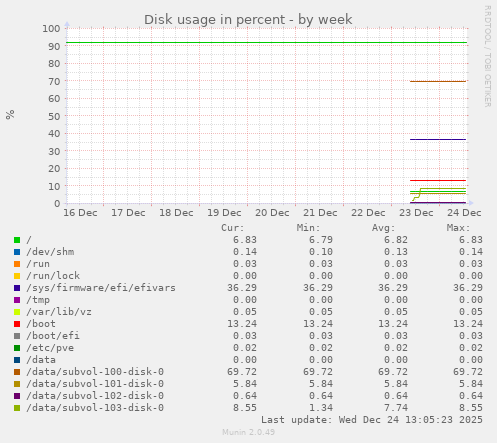
Task: Click the brown line near 70 percent
Action: click(438, 81)
